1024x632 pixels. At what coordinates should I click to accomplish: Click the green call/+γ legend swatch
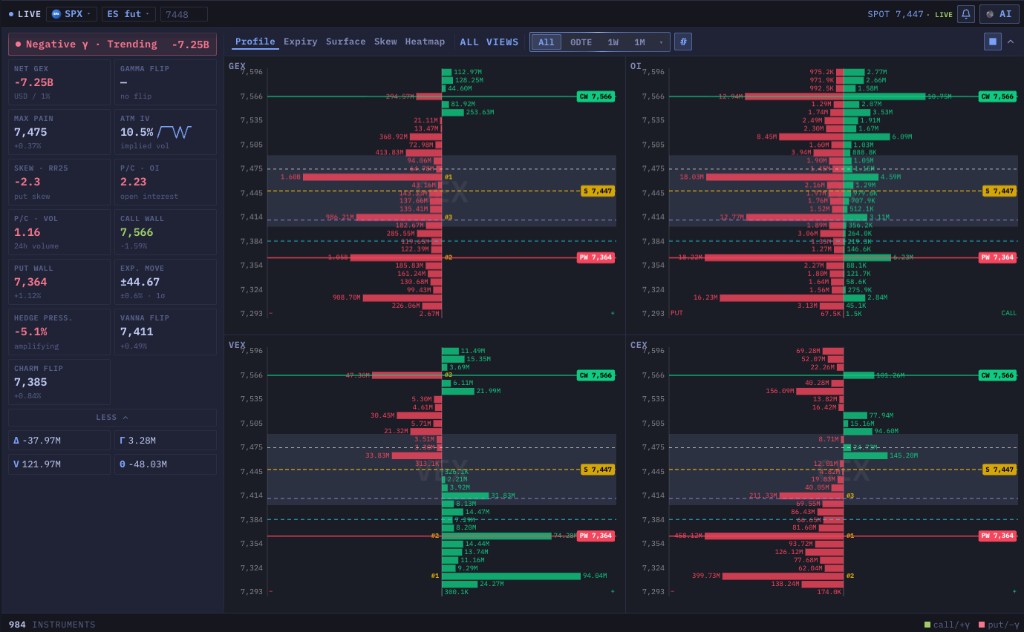[x=927, y=625]
